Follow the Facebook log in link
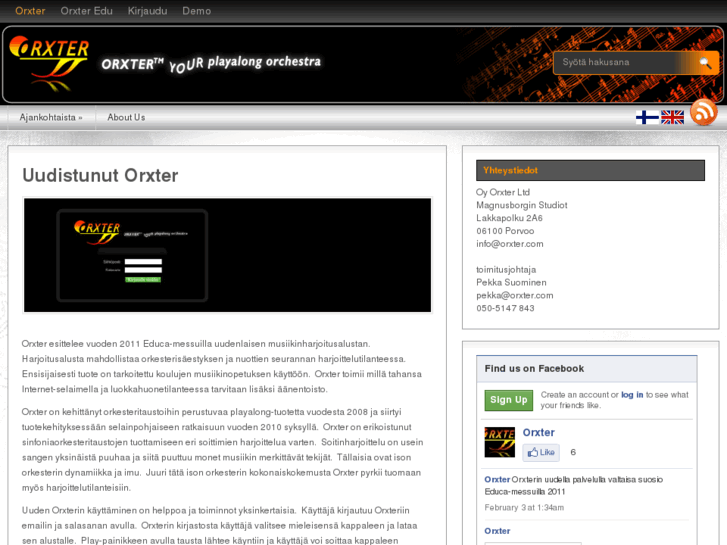Viewport: 727px width, 545px height. (632, 395)
